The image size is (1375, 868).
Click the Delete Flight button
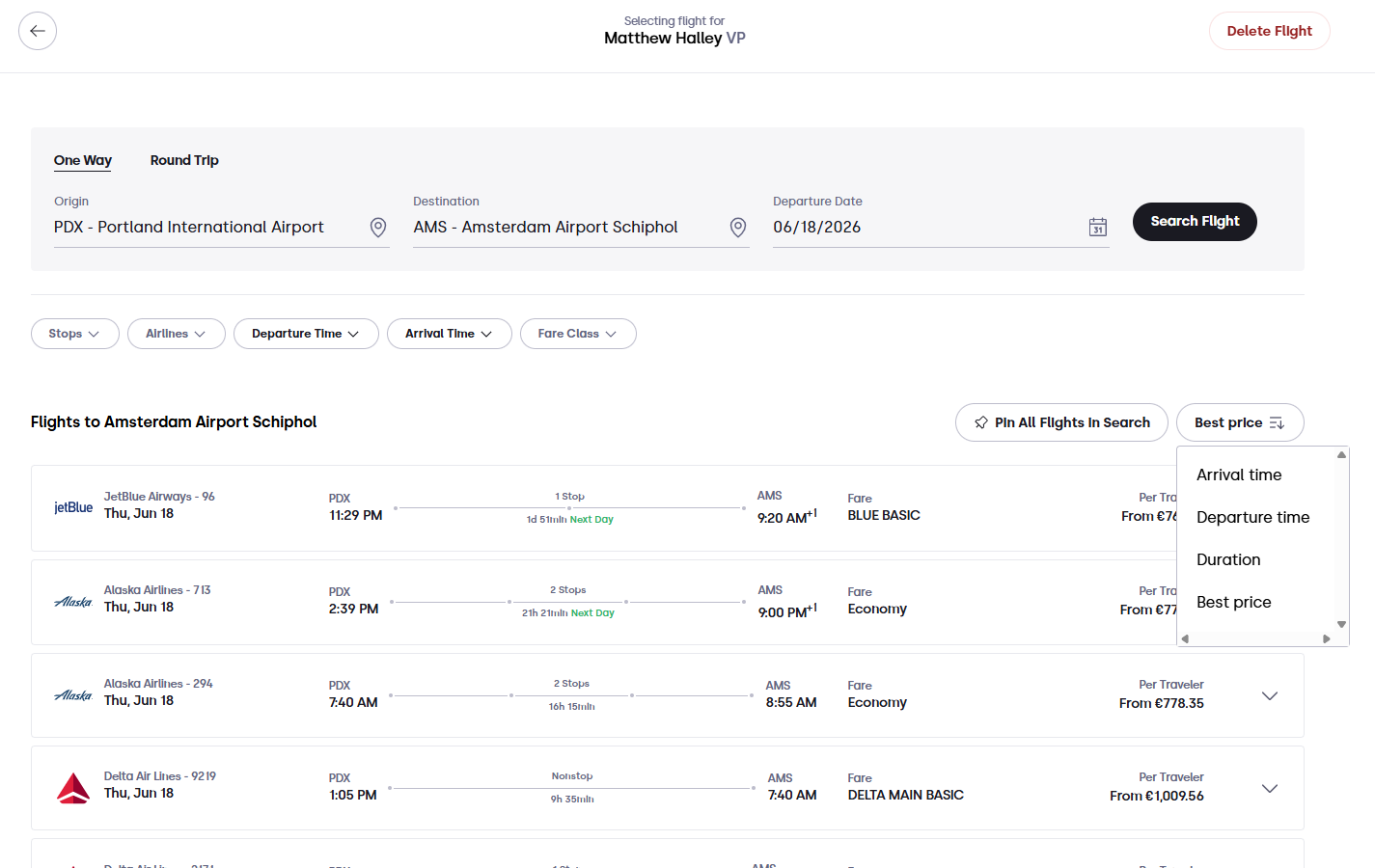[1269, 31]
